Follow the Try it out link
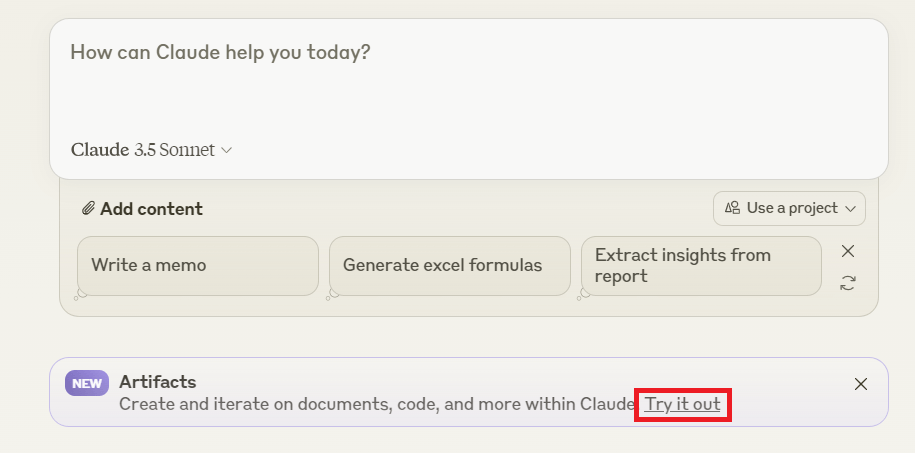 [x=682, y=404]
